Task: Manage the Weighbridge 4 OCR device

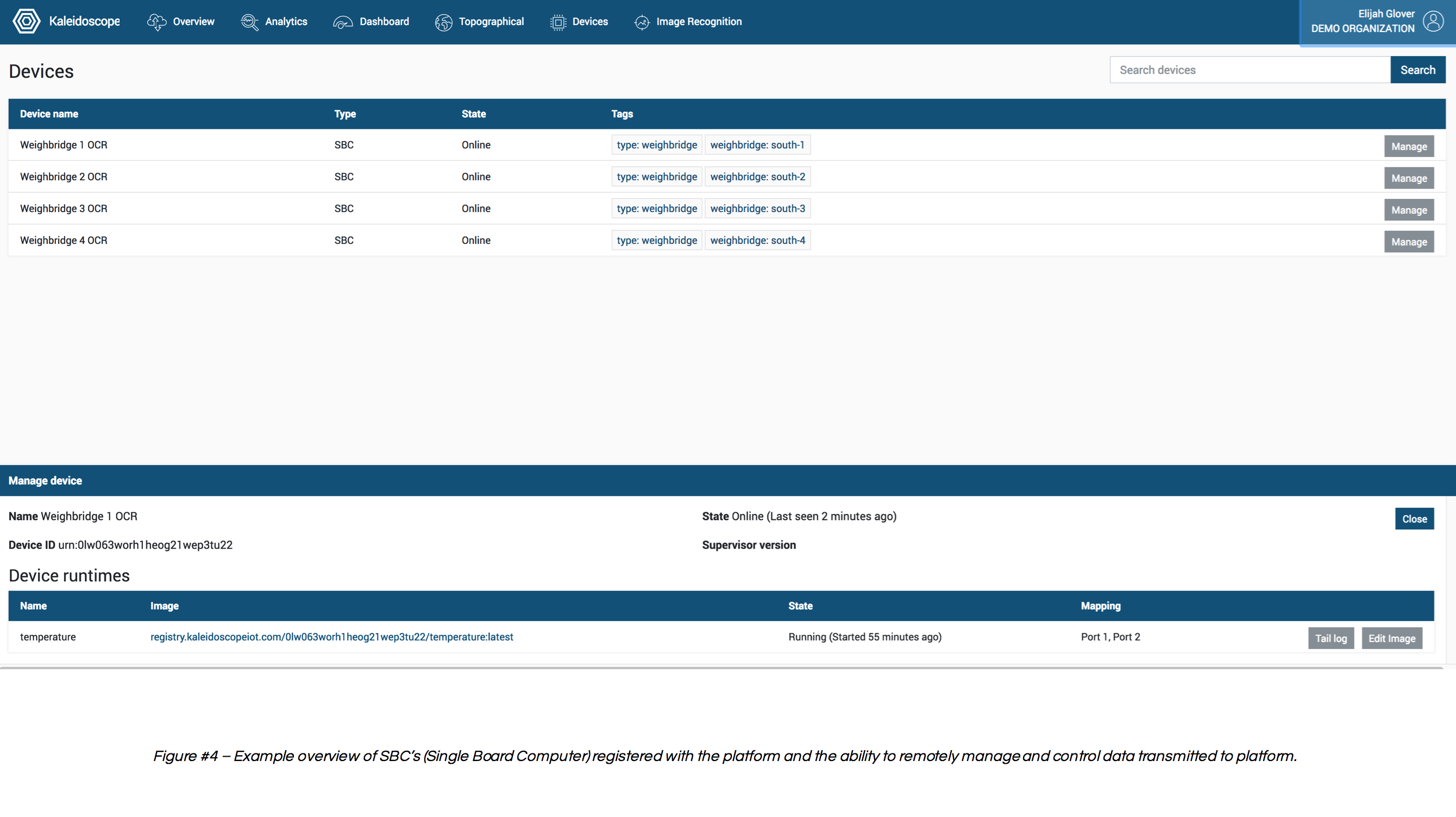Action: point(1409,242)
